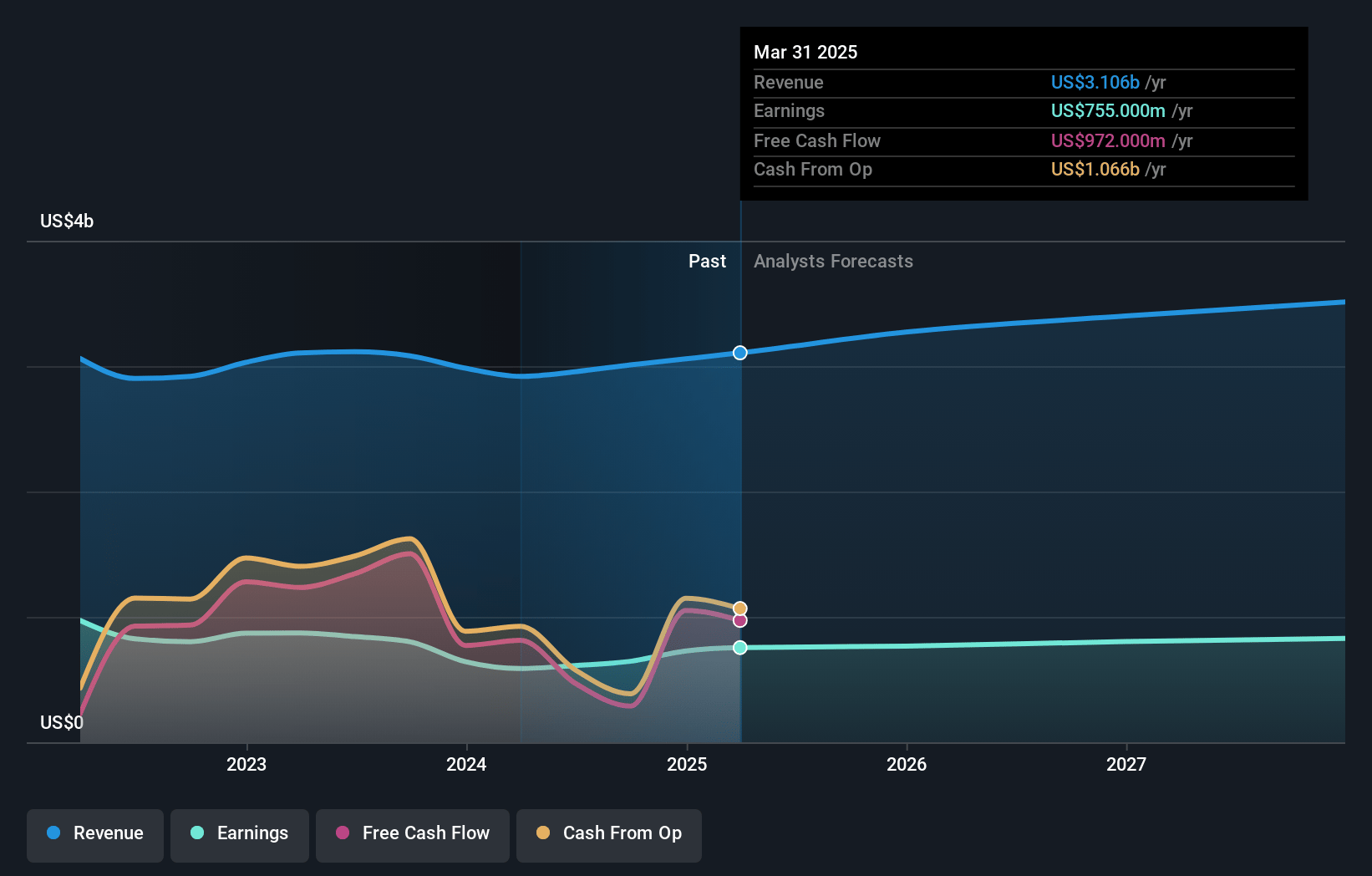Click the US$0 y-axis label
This screenshot has height=876, width=1372.
pos(62,722)
